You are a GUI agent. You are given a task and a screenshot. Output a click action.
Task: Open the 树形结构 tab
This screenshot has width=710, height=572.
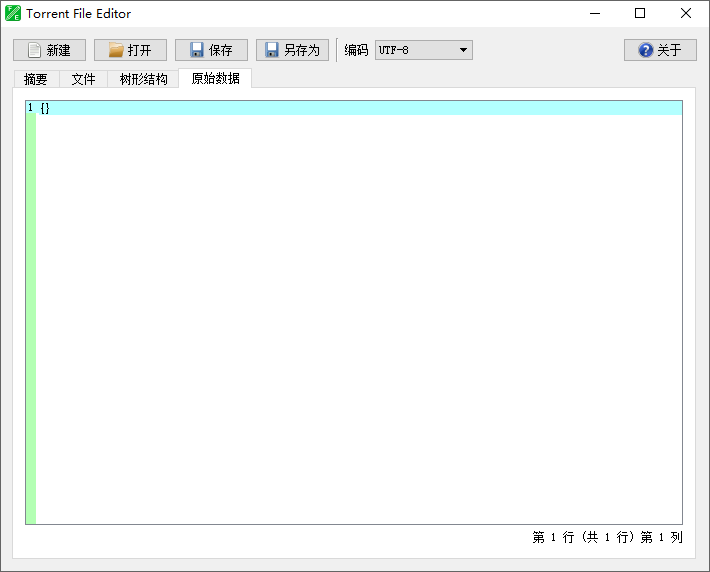pyautogui.click(x=144, y=79)
